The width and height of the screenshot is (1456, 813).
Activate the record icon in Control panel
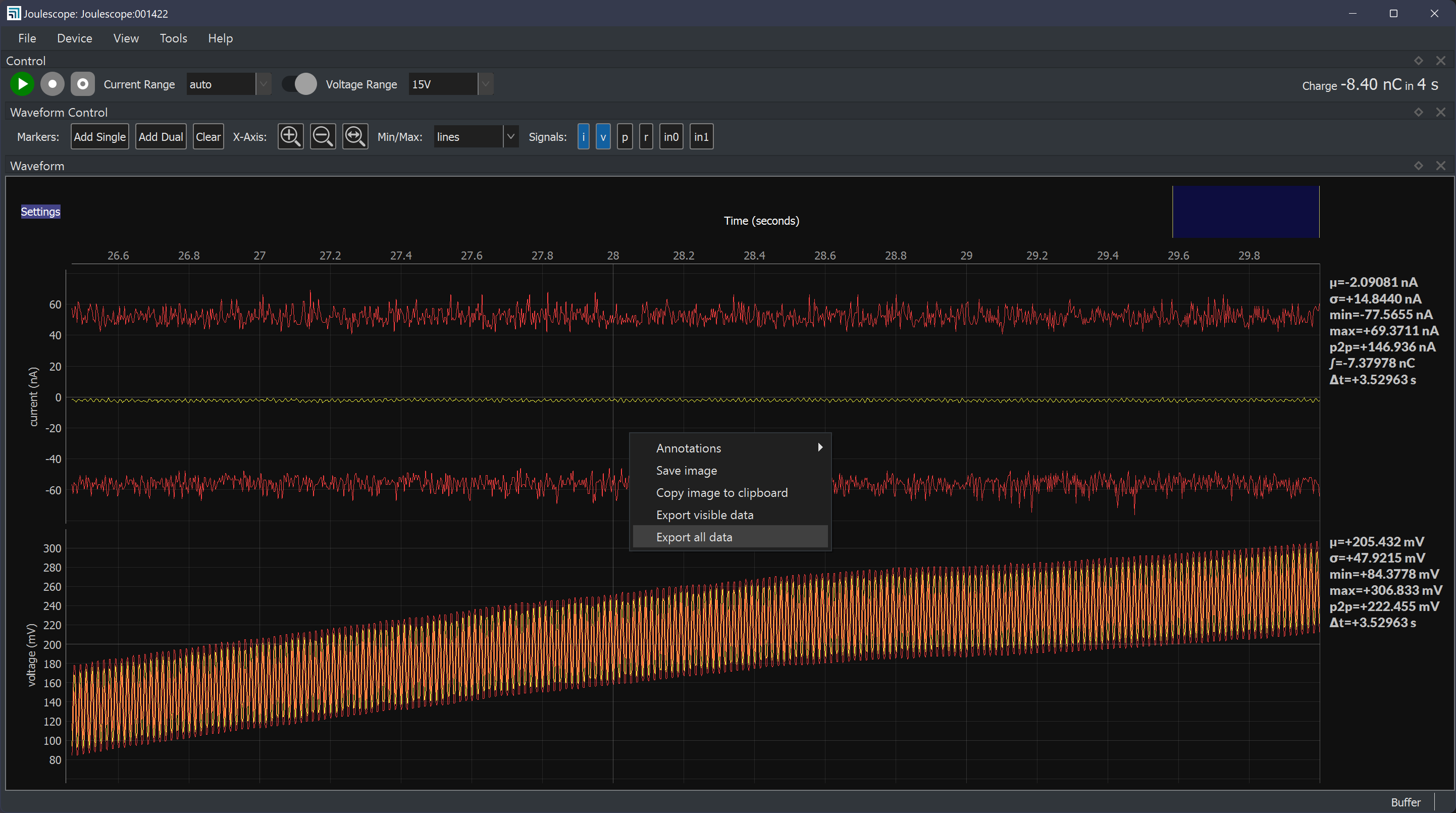point(52,84)
